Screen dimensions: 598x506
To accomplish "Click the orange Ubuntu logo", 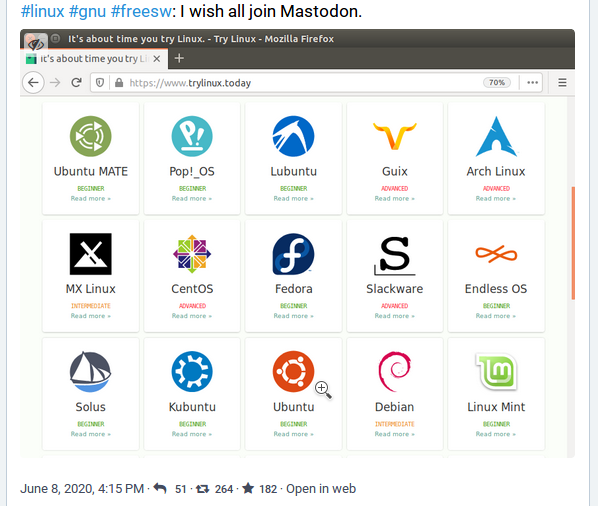I will click(x=293, y=372).
